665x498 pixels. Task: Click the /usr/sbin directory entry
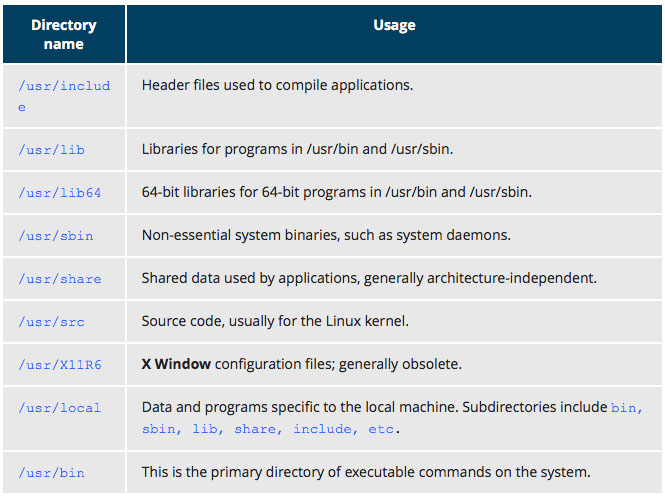55,236
